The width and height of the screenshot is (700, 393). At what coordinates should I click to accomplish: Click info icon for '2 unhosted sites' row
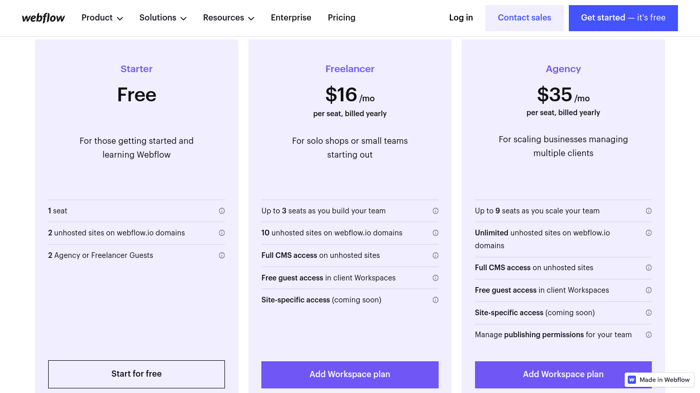tap(221, 233)
